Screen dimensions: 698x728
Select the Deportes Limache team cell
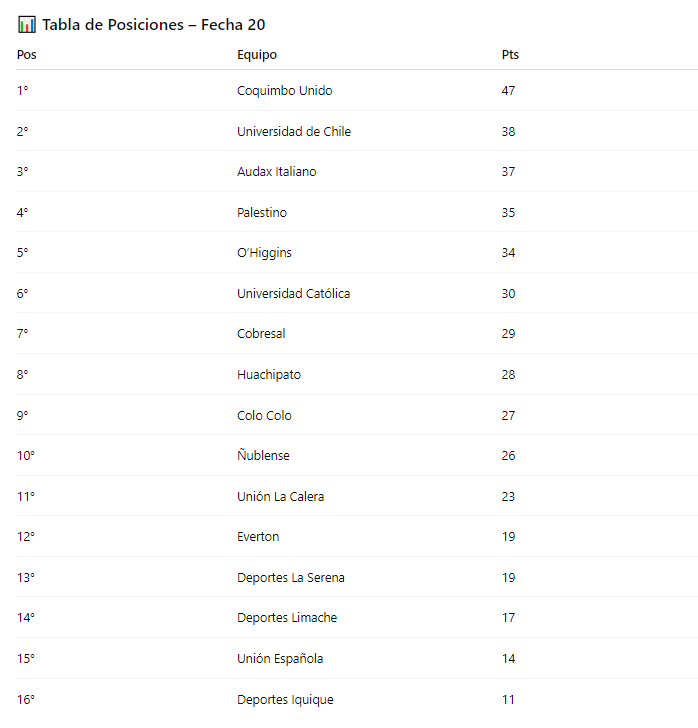pos(287,618)
